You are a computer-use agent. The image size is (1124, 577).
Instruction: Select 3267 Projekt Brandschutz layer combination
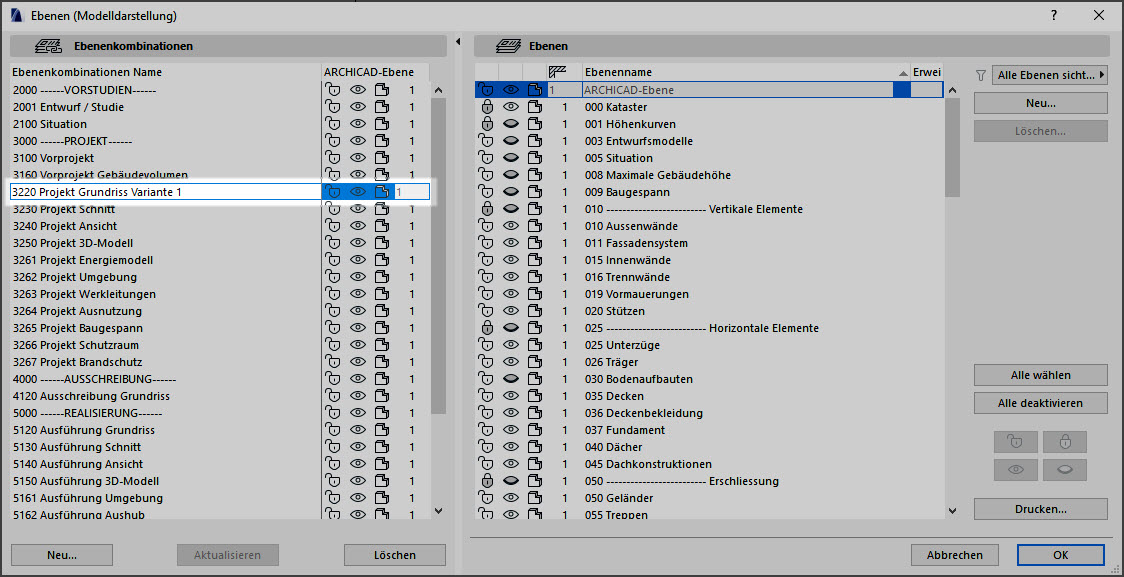pyautogui.click(x=166, y=362)
